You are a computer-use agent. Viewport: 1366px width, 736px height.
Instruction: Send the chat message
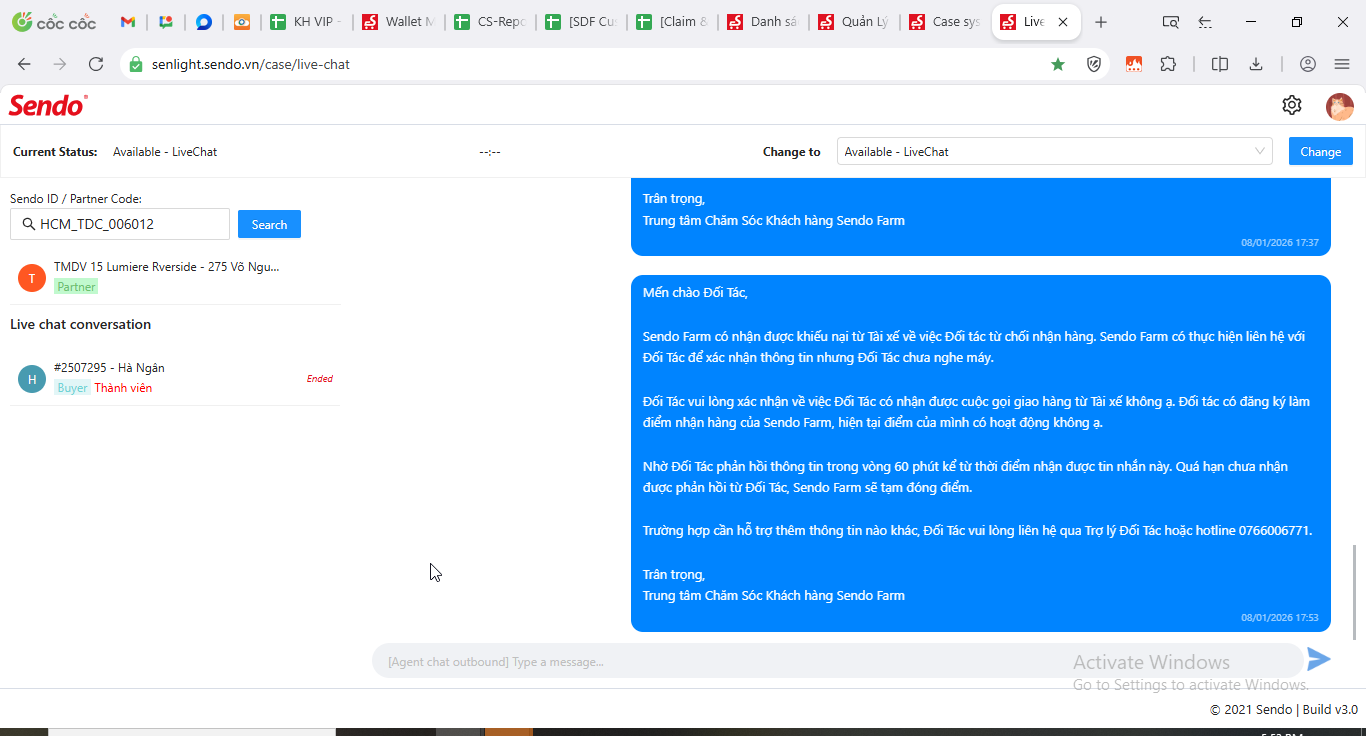(1319, 659)
